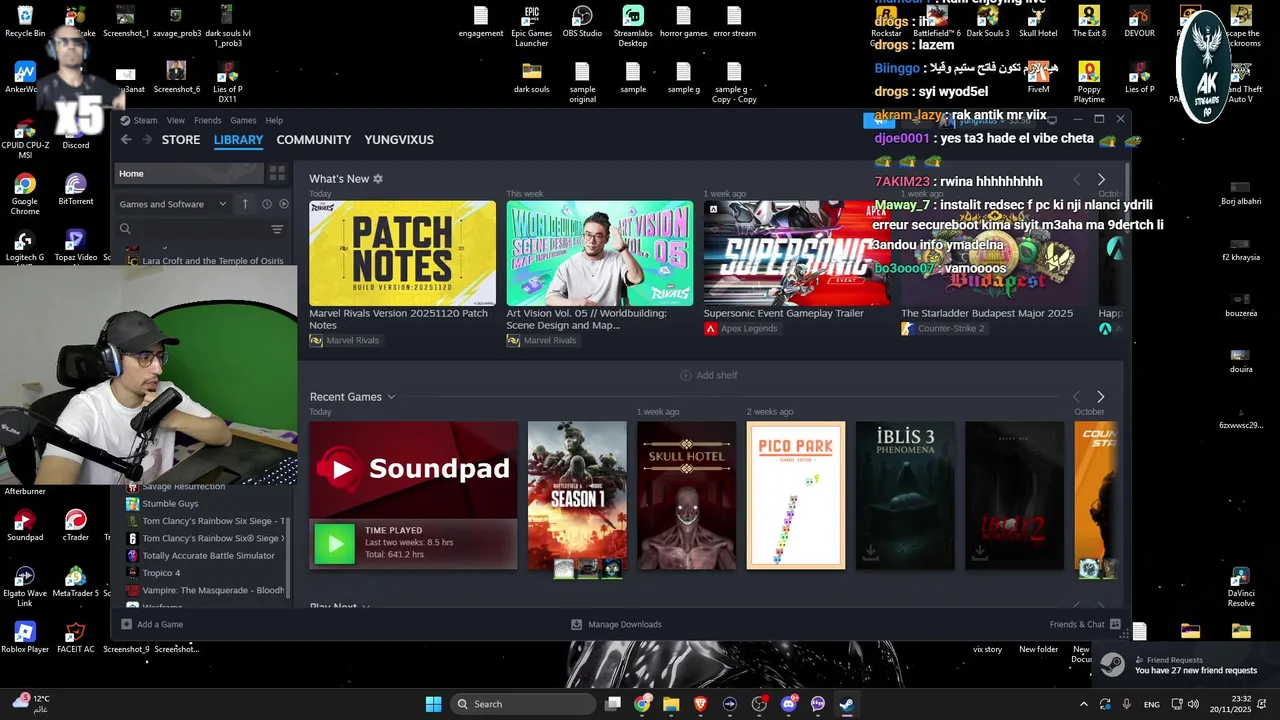Open File Explorer from the taskbar
This screenshot has width=1280, height=720.
coord(671,704)
